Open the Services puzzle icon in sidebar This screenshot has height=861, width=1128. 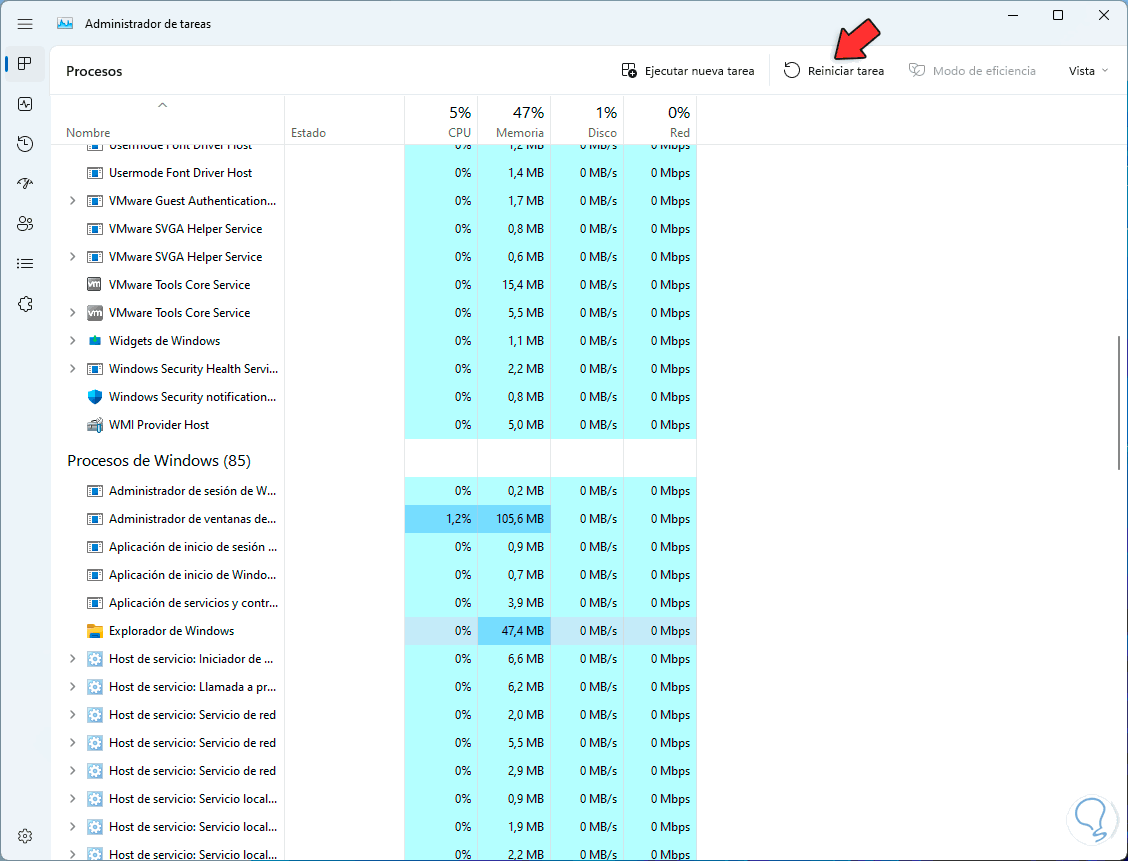pos(25,304)
